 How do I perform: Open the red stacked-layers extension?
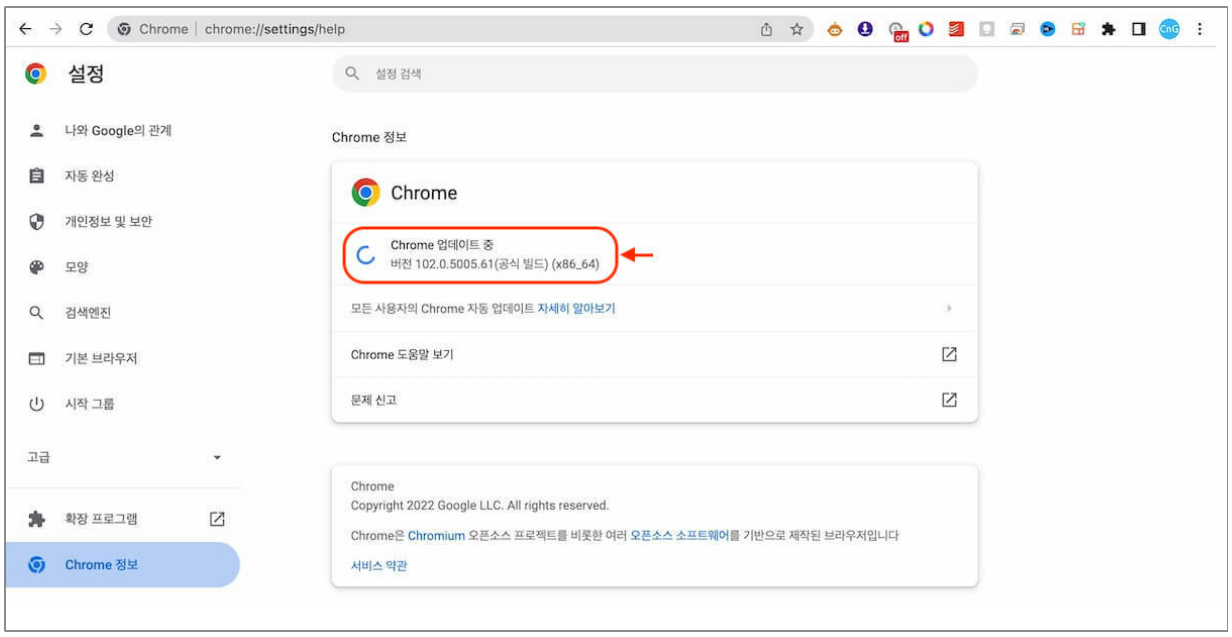pos(956,29)
